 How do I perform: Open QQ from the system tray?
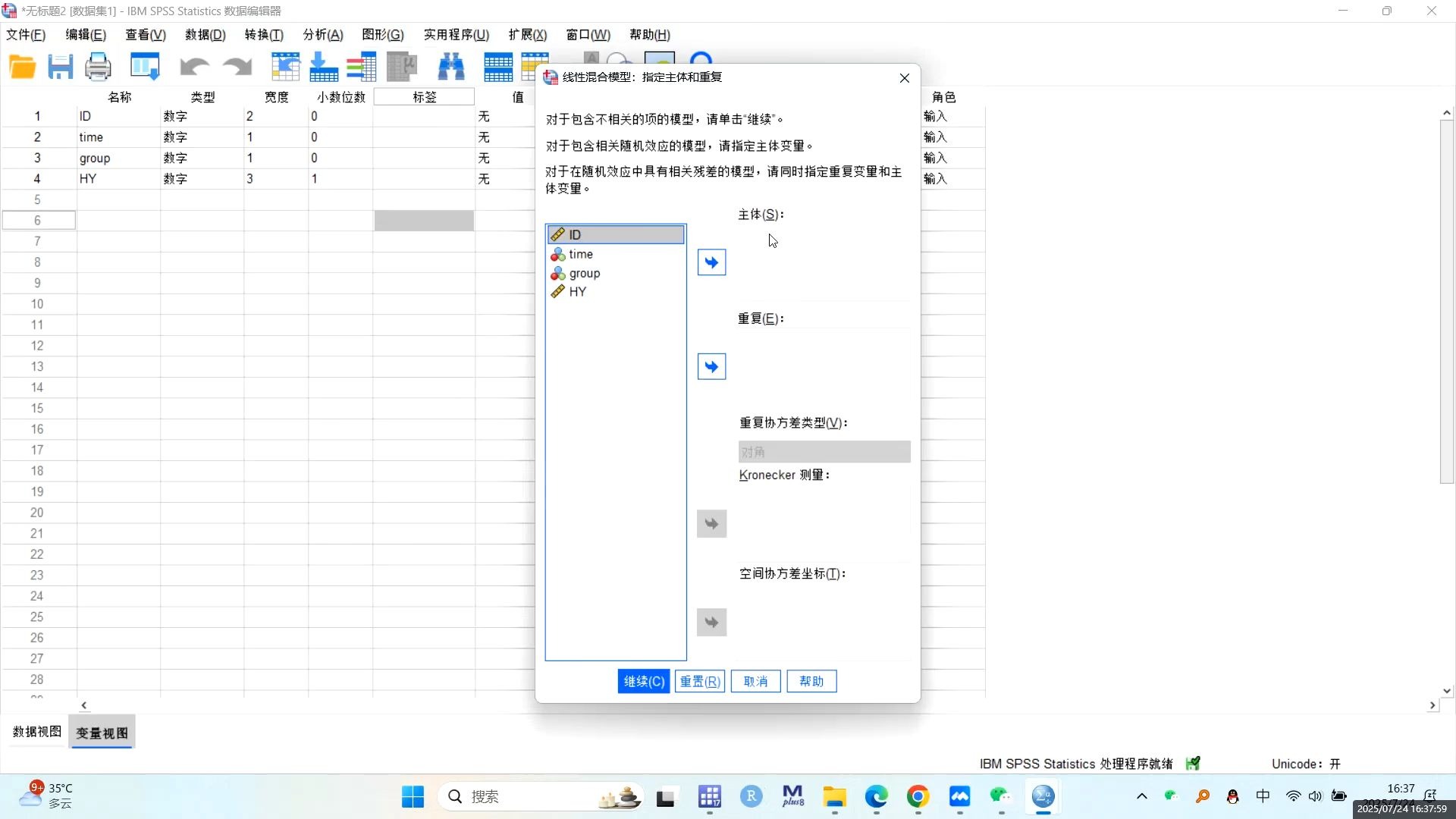pyautogui.click(x=1232, y=797)
